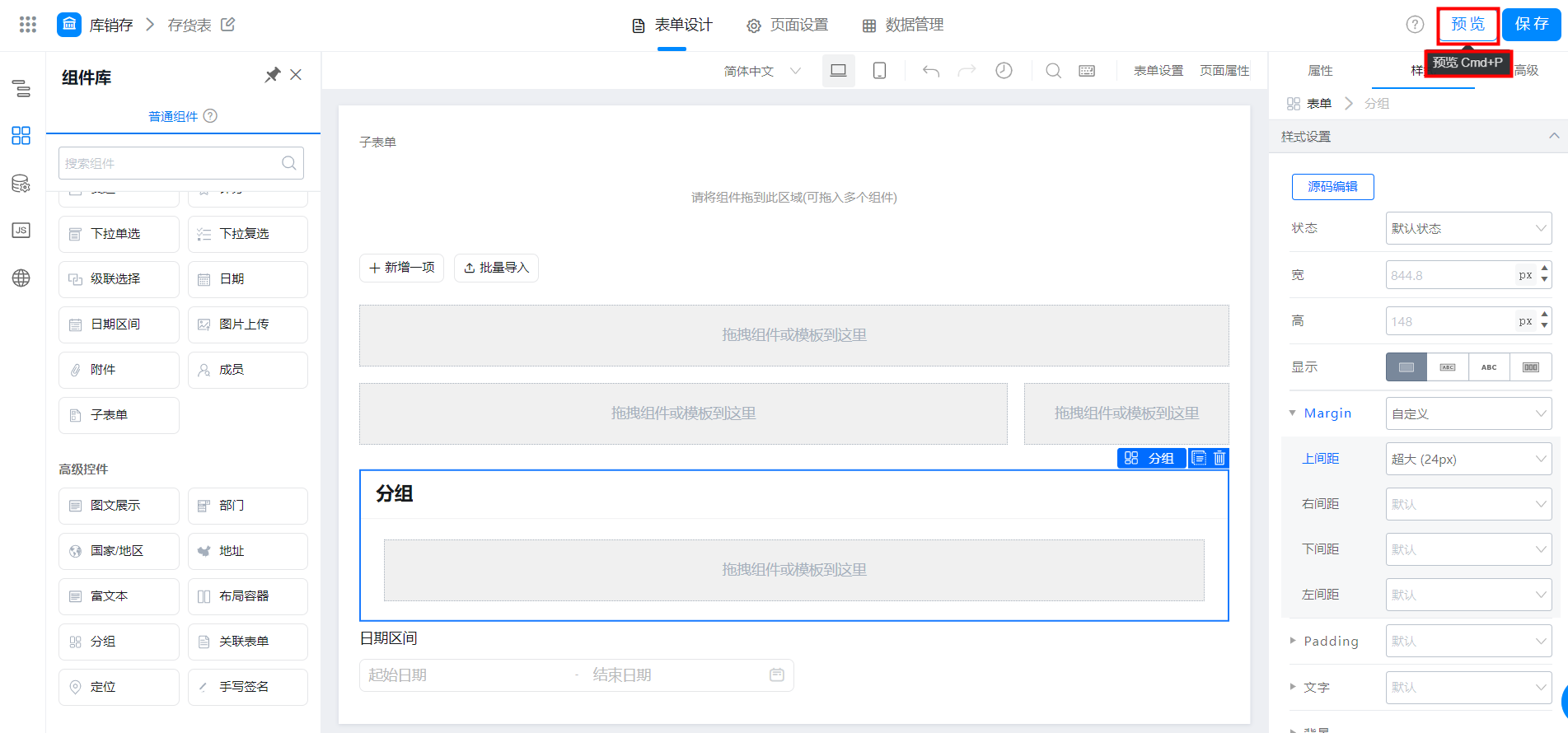This screenshot has height=733, width=1568.
Task: Open the JS actions sidebar icon
Action: pyautogui.click(x=21, y=231)
